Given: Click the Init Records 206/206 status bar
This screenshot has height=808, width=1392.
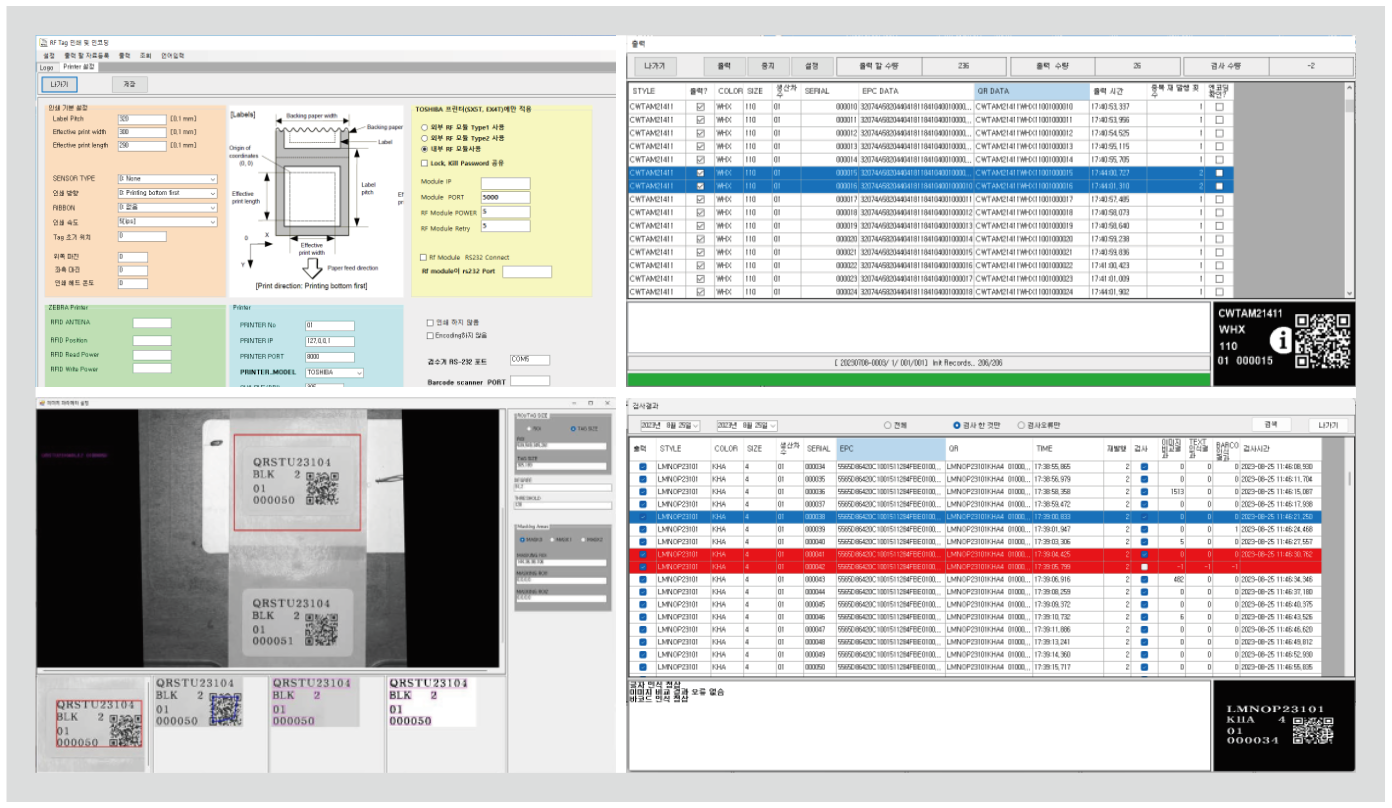Looking at the screenshot, I should click(918, 361).
